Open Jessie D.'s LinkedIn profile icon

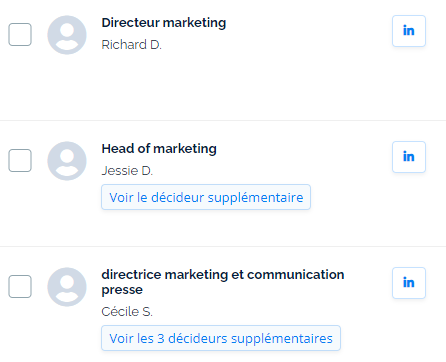click(409, 157)
